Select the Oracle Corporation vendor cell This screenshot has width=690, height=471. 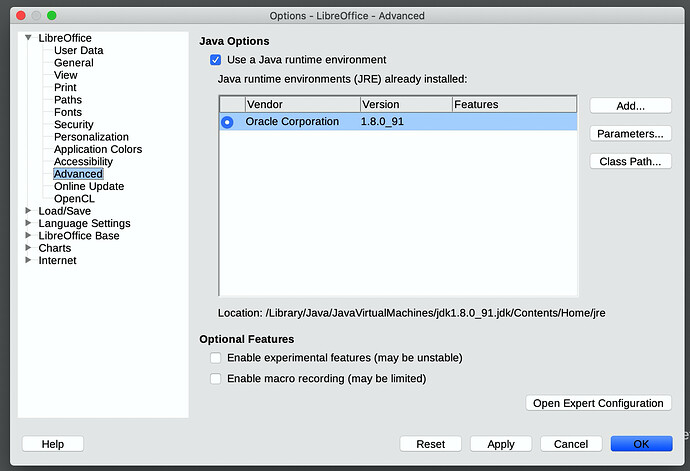click(292, 121)
